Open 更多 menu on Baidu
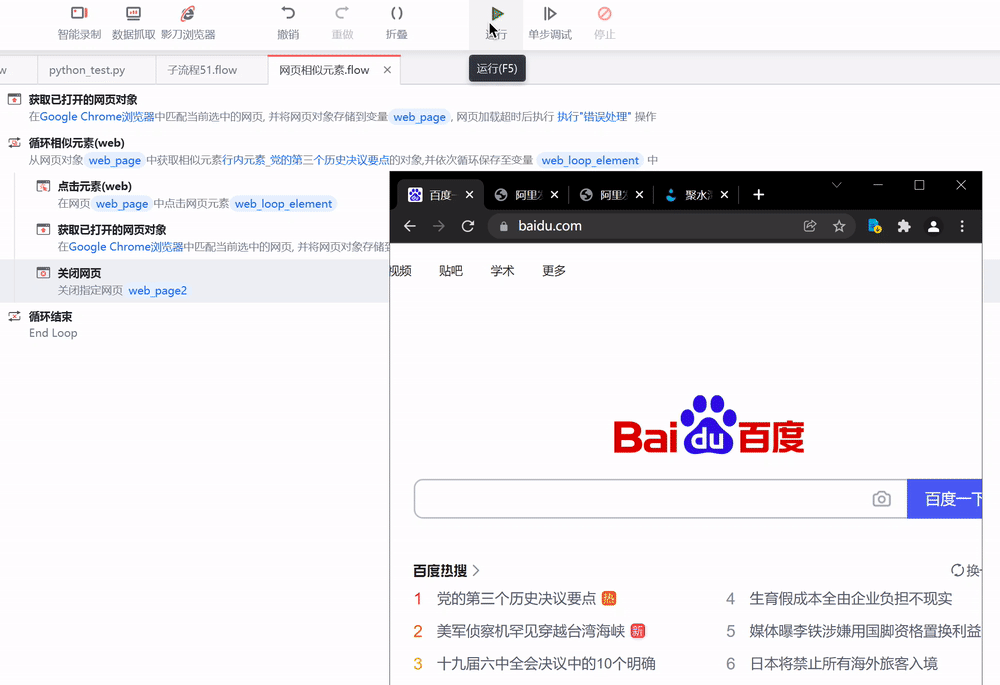 coord(554,270)
